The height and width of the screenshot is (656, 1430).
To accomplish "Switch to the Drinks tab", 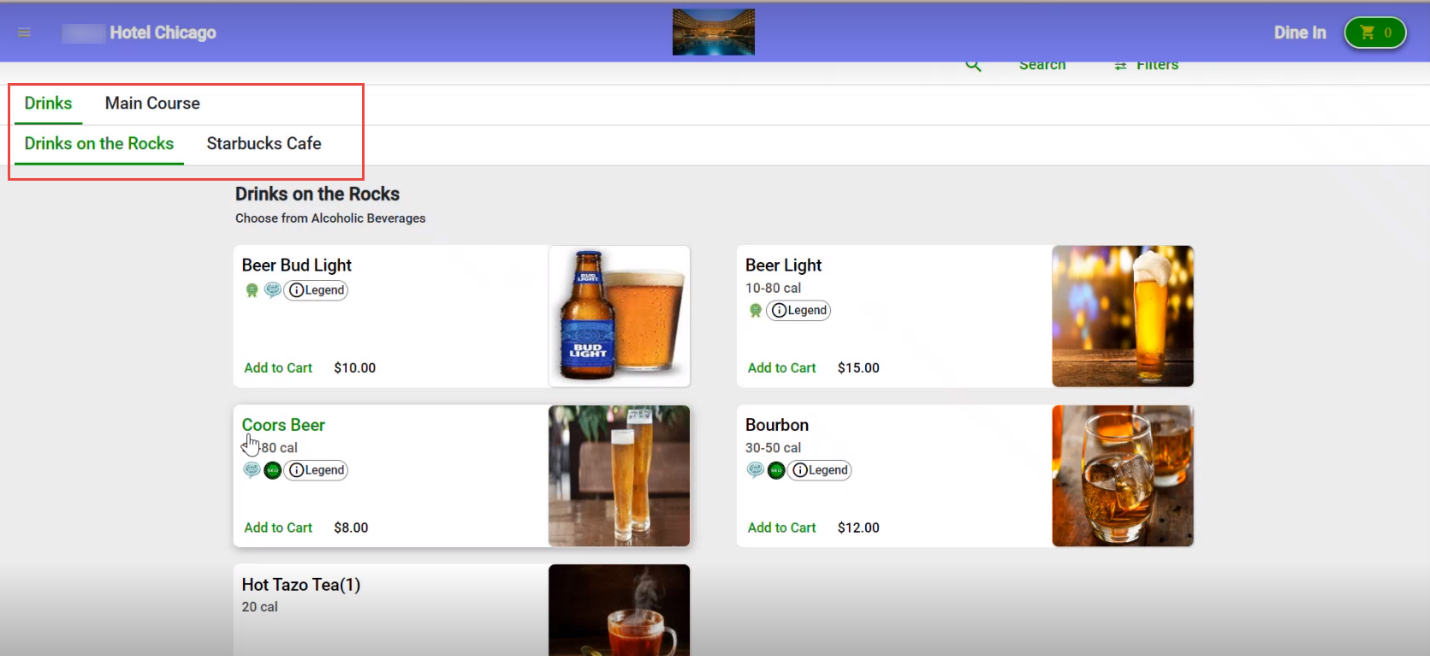I will pos(48,104).
